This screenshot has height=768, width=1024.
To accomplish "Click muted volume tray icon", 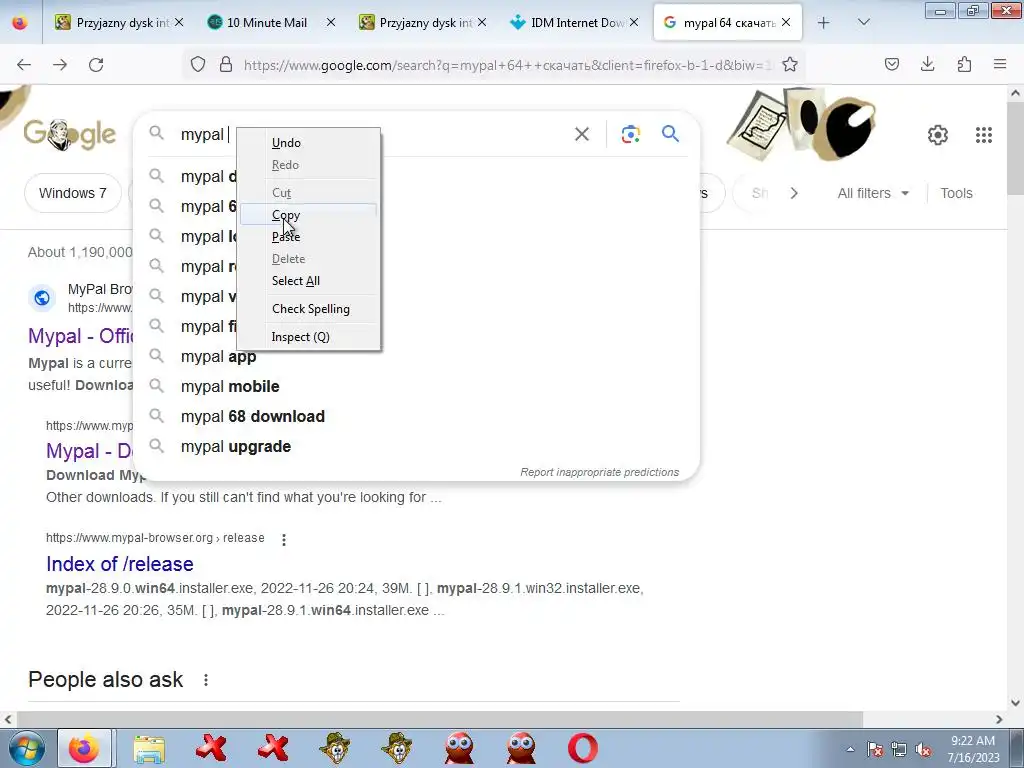I will [923, 749].
